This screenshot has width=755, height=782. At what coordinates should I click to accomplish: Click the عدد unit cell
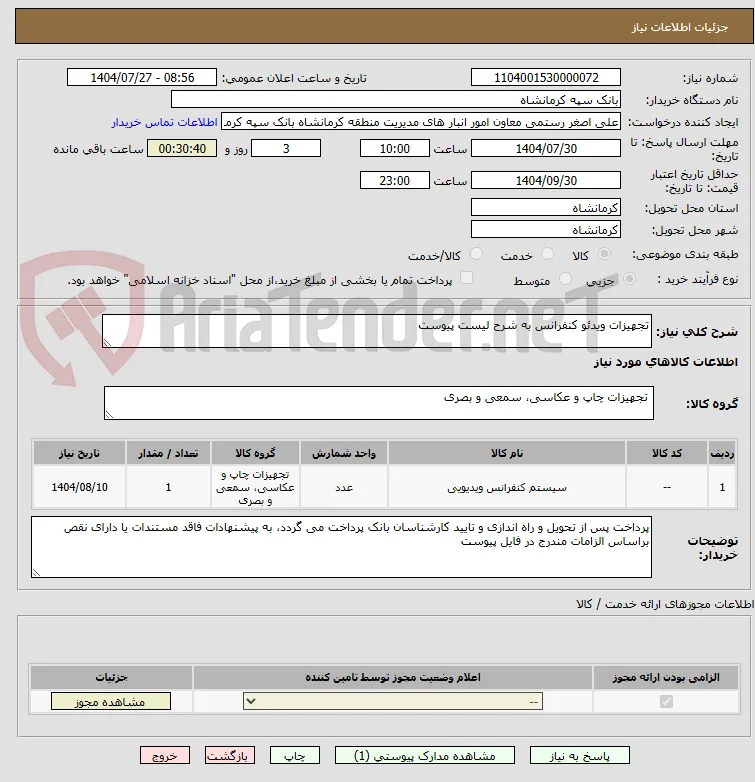click(344, 487)
